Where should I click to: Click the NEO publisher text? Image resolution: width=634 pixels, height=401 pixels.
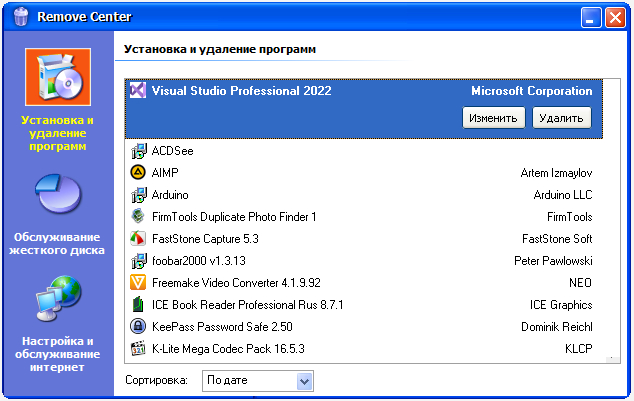tap(580, 283)
